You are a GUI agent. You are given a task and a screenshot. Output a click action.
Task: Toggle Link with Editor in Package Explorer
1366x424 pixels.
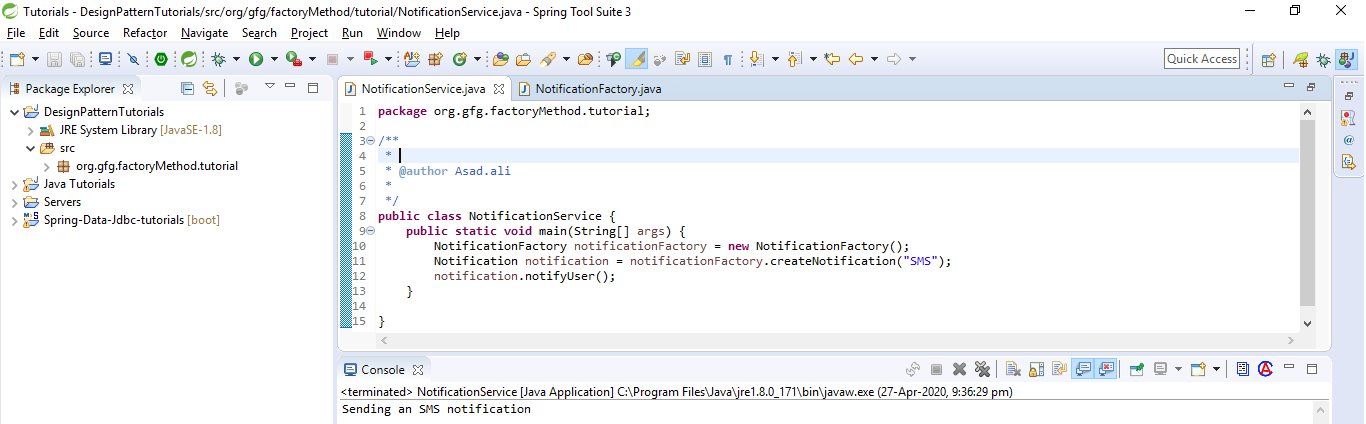tap(209, 88)
